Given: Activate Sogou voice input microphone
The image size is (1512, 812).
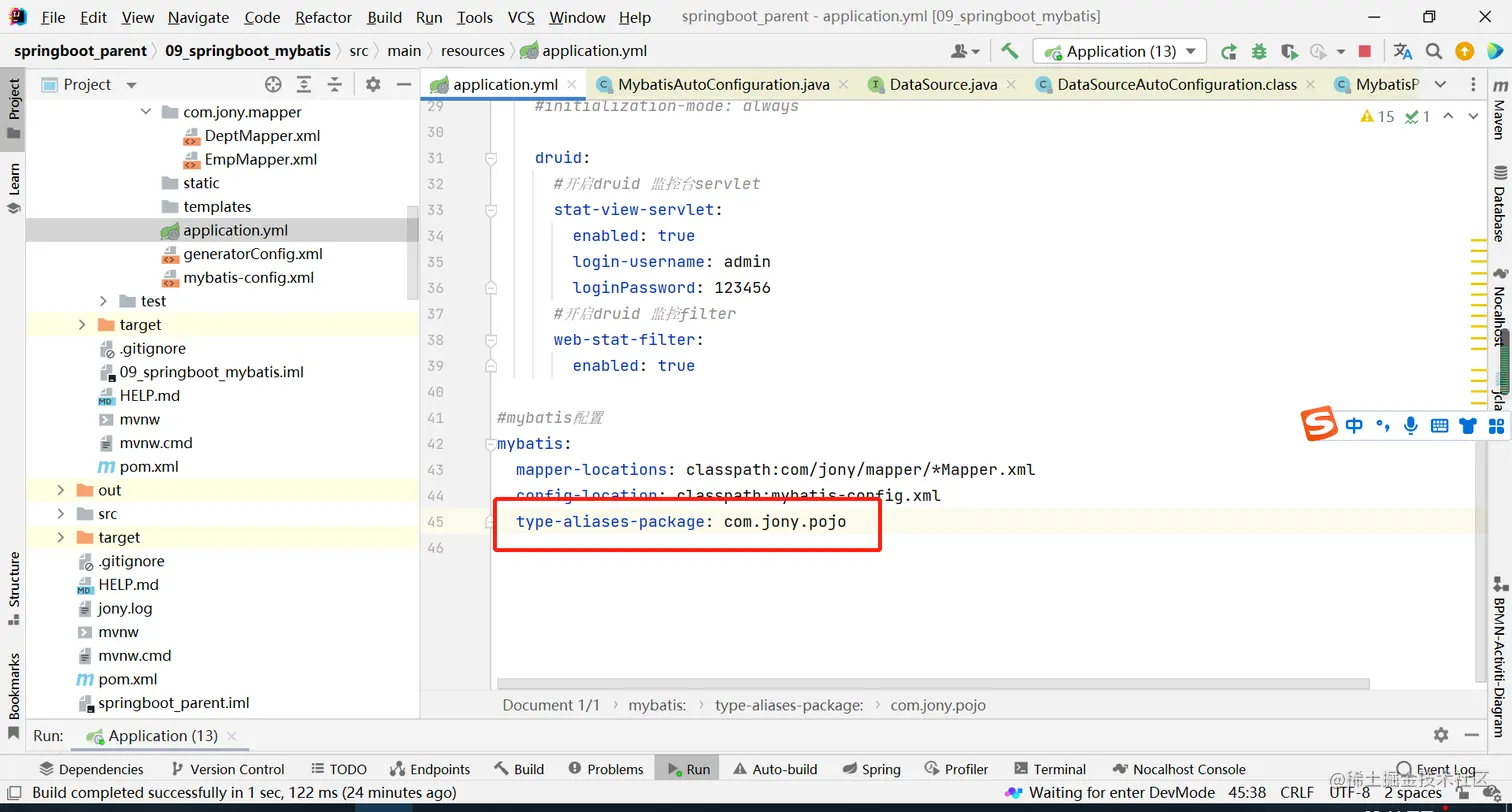Looking at the screenshot, I should tap(1410, 425).
